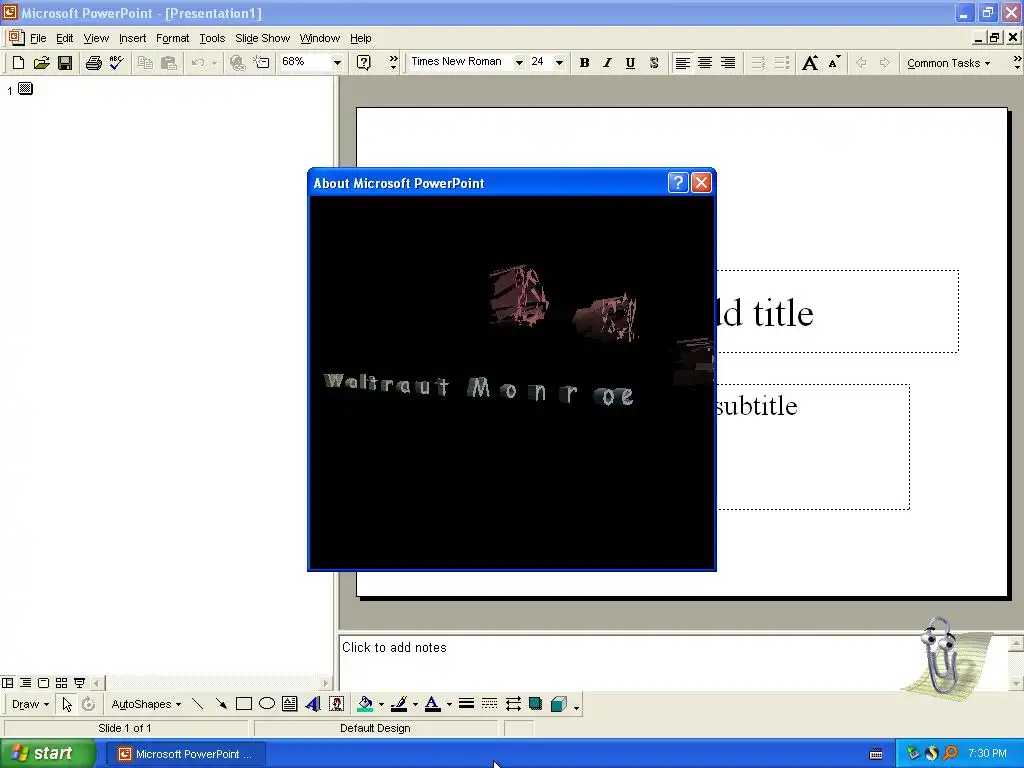Create a new presentation with New icon

coord(18,63)
